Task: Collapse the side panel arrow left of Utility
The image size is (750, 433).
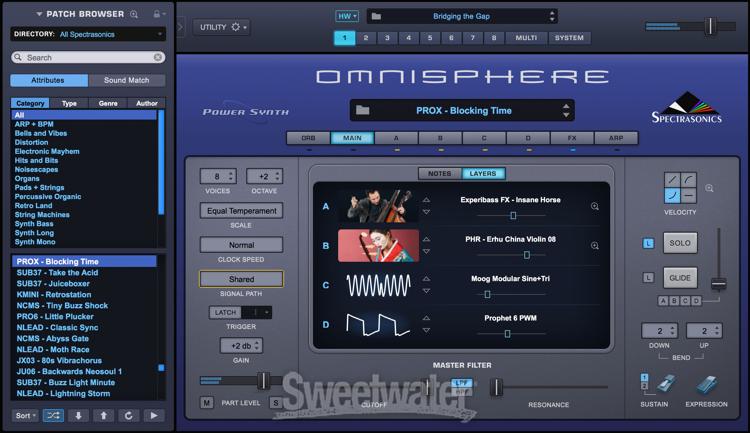Action: (180, 27)
